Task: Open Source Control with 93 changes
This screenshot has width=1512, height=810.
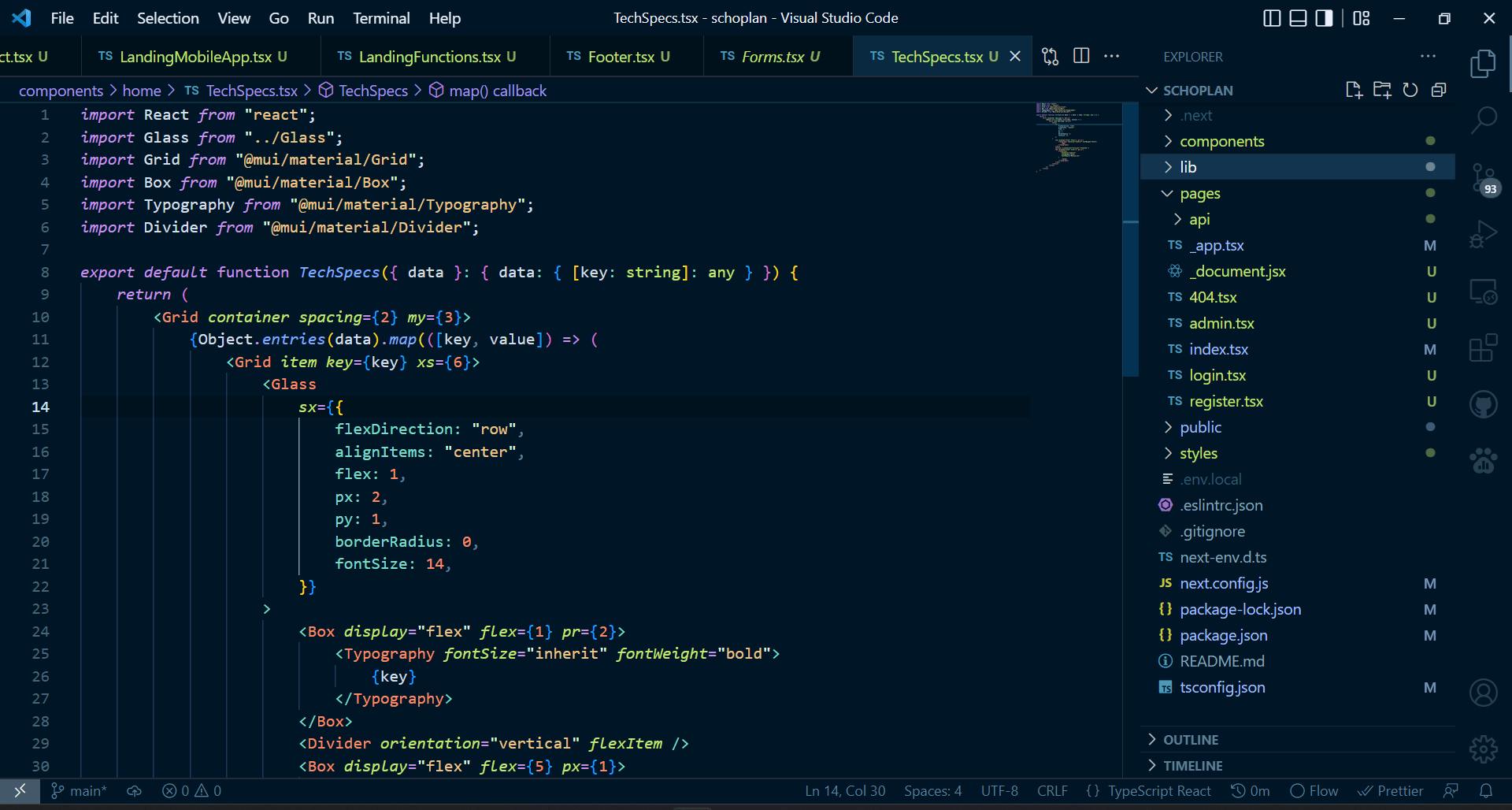Action: 1484,179
